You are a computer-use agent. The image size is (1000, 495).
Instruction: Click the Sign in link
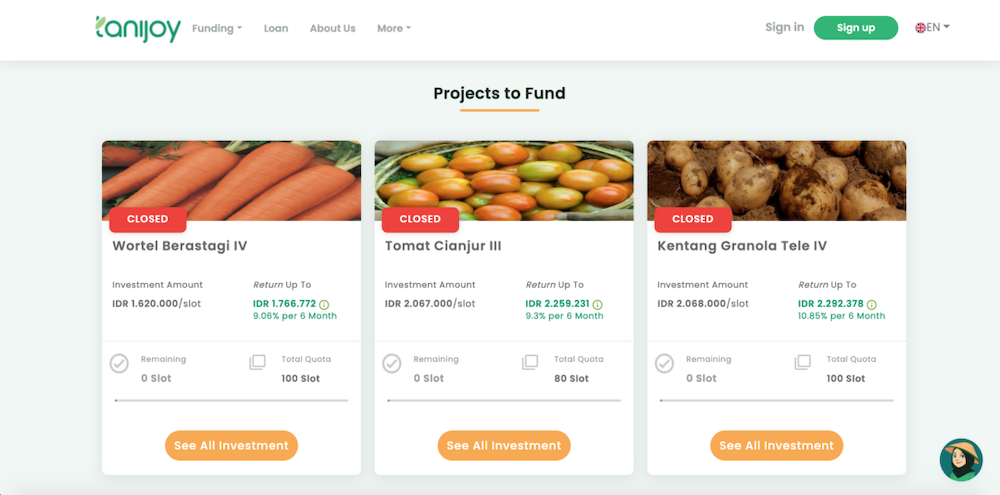tap(784, 27)
